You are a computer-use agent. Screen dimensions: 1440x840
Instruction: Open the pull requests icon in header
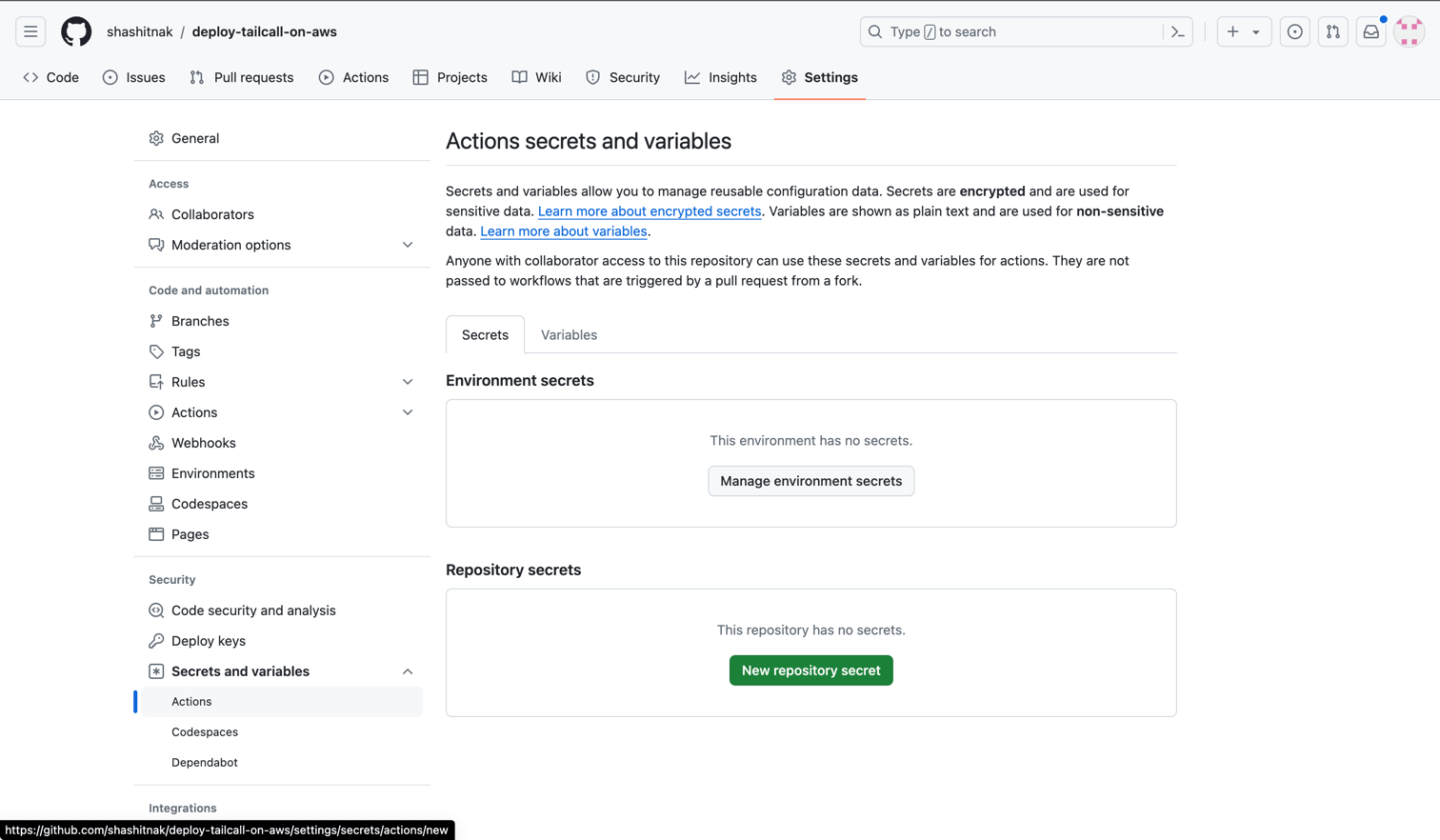click(1332, 31)
